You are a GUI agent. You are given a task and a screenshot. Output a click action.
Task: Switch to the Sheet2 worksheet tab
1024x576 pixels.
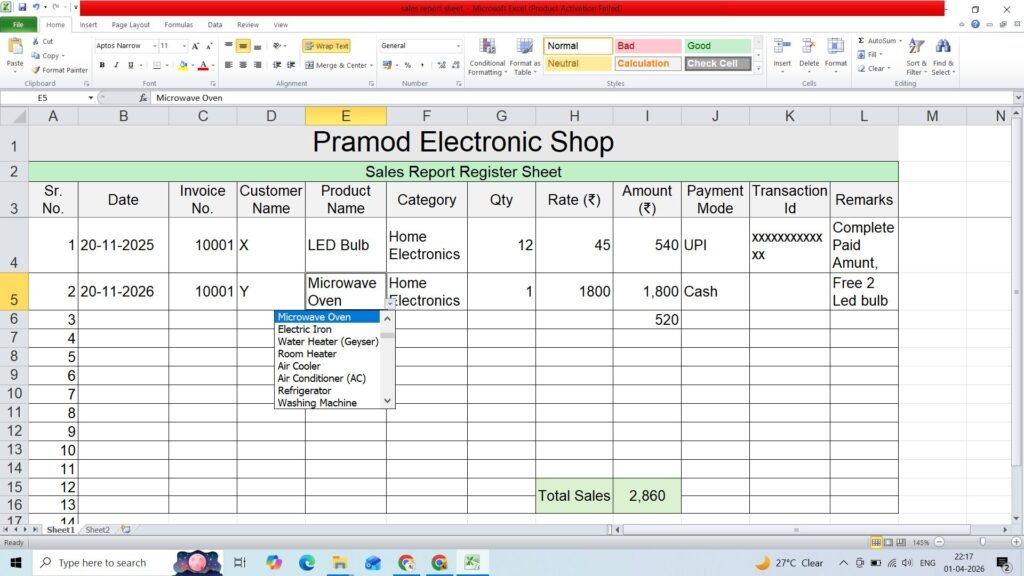point(97,530)
